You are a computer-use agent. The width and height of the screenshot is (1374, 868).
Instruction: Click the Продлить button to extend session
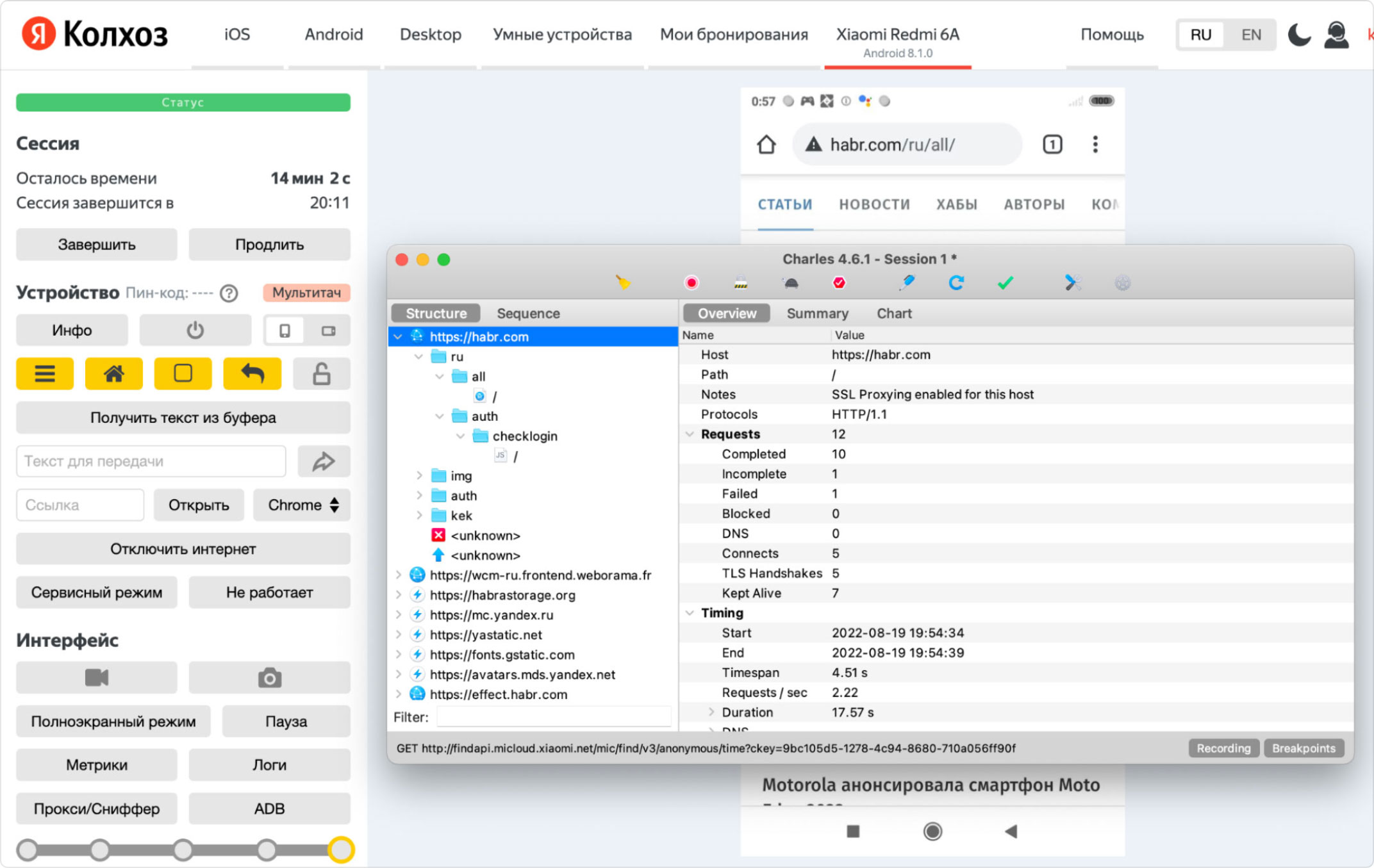(269, 245)
